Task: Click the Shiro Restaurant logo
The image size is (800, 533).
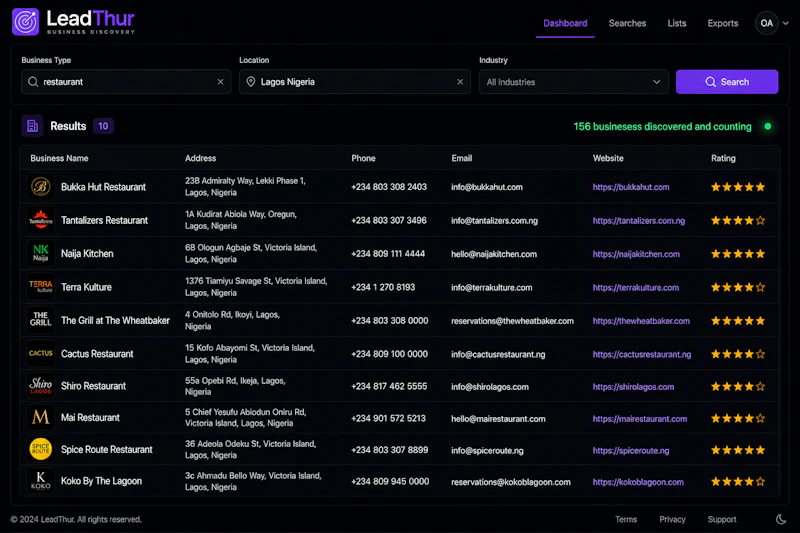Action: [41, 386]
